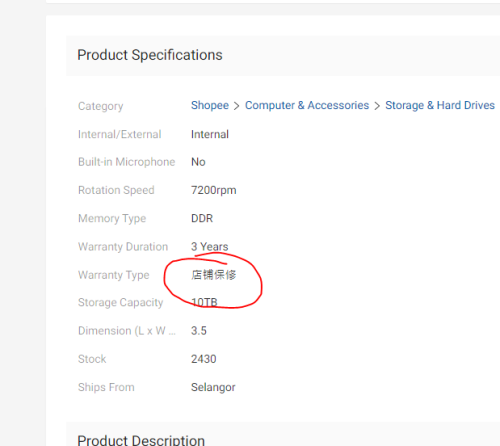Click the Product Description heading
This screenshot has width=500, height=446.
tap(141, 440)
